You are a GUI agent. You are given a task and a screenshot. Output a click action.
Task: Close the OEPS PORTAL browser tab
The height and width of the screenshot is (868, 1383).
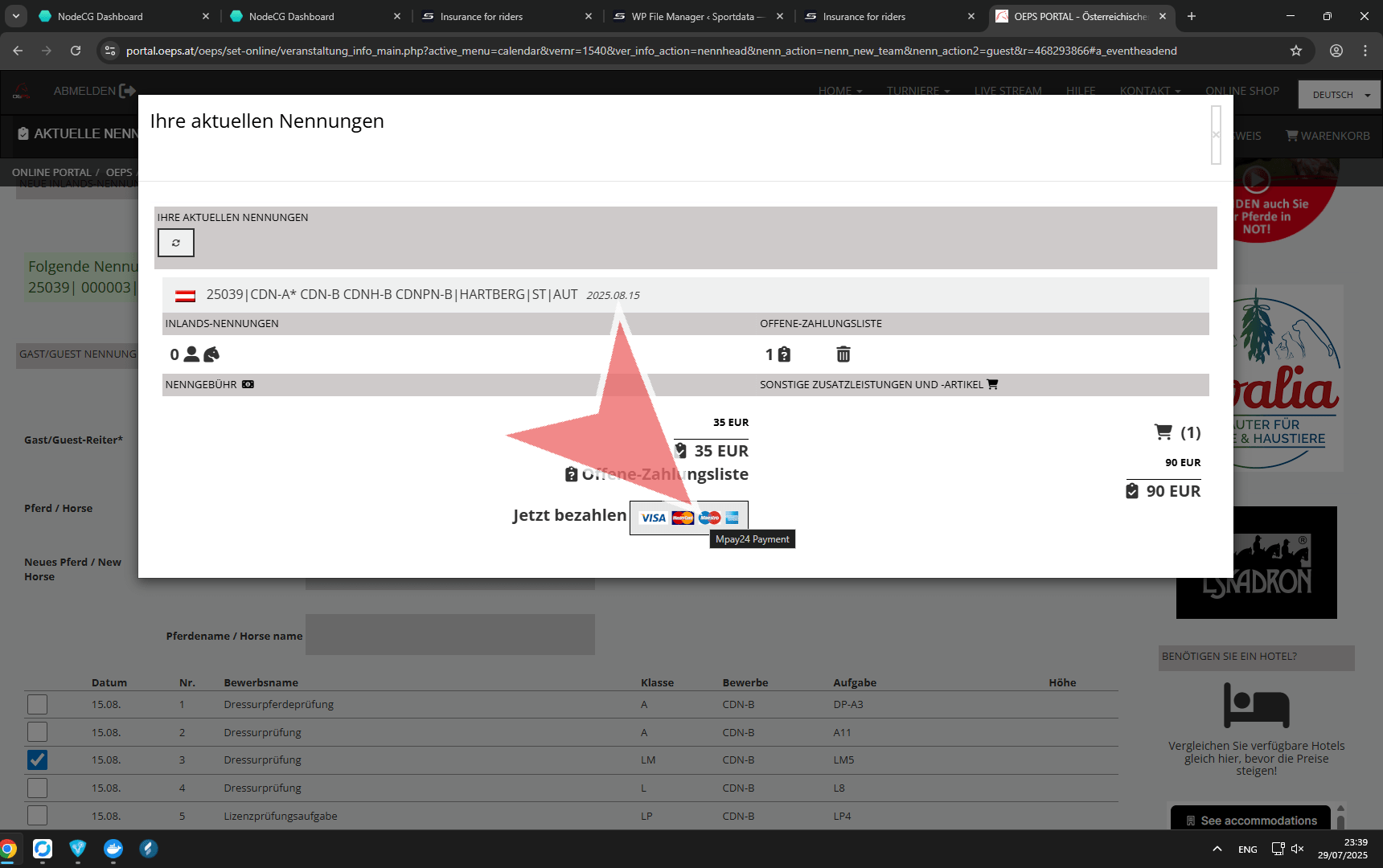pos(1163,16)
